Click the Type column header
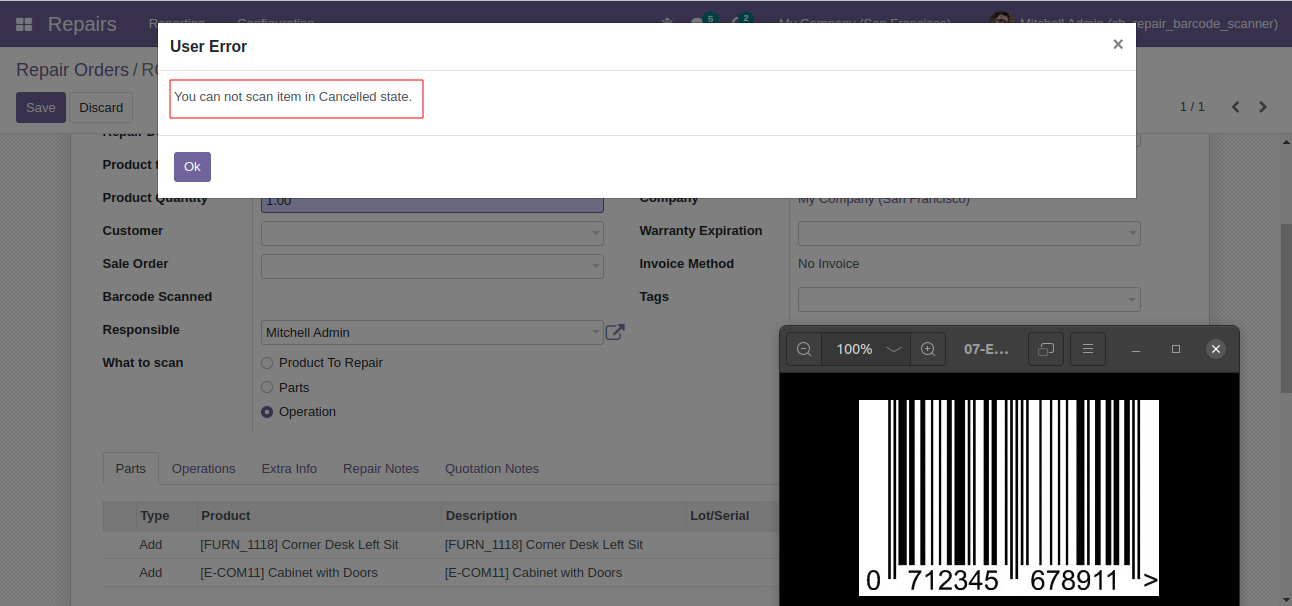Image resolution: width=1292 pixels, height=606 pixels. 166,516
